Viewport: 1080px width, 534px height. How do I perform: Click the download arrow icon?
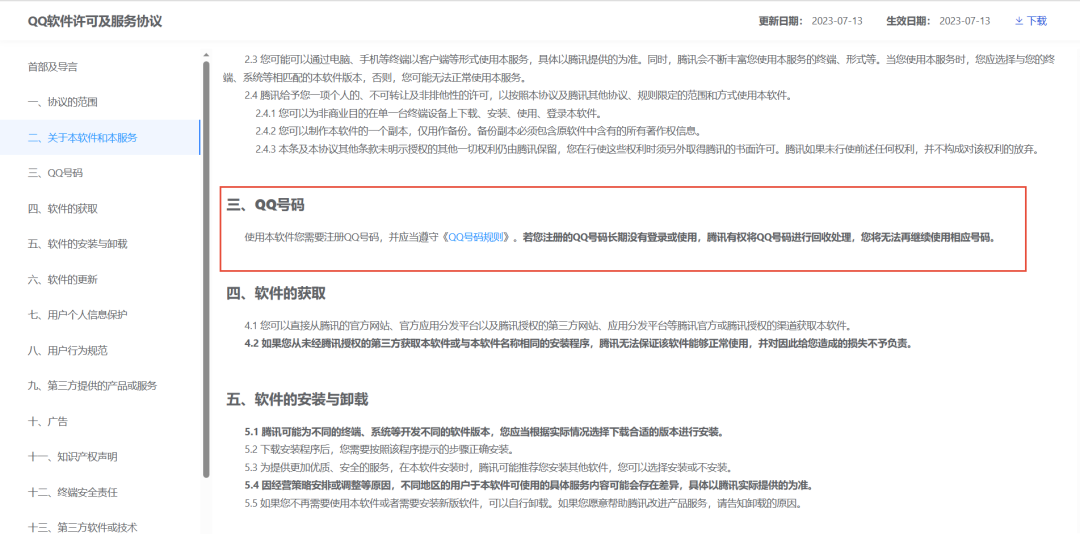coord(1019,21)
